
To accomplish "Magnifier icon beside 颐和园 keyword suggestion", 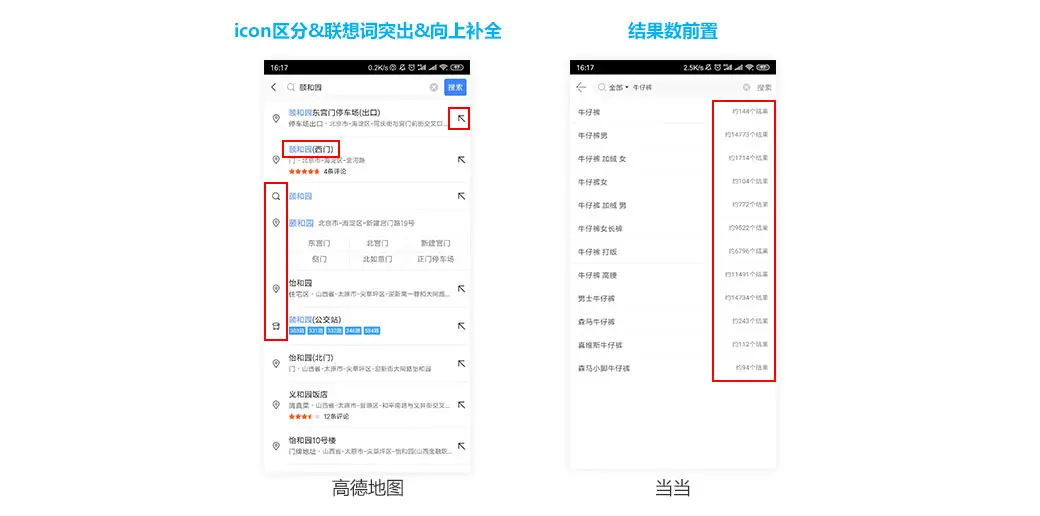I will [x=276, y=196].
